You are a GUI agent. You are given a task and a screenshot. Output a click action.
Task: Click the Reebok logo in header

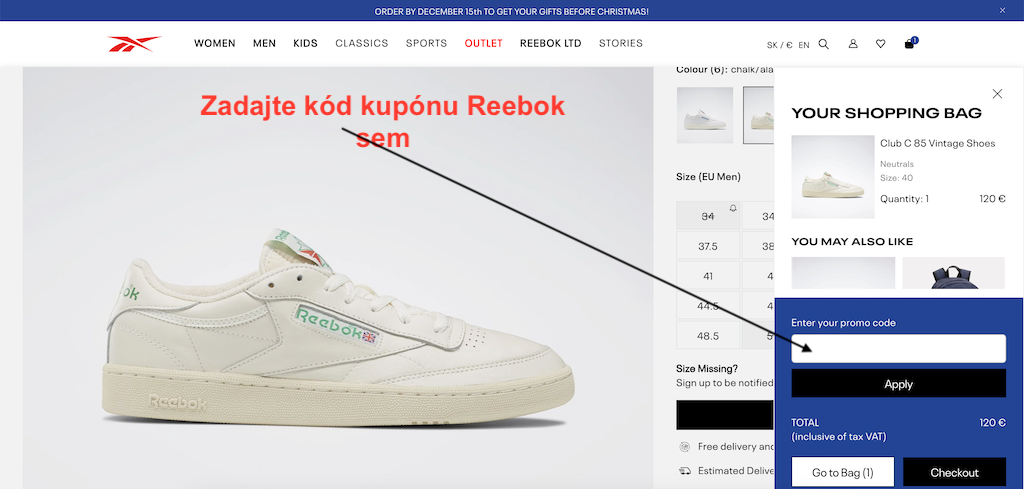click(135, 44)
